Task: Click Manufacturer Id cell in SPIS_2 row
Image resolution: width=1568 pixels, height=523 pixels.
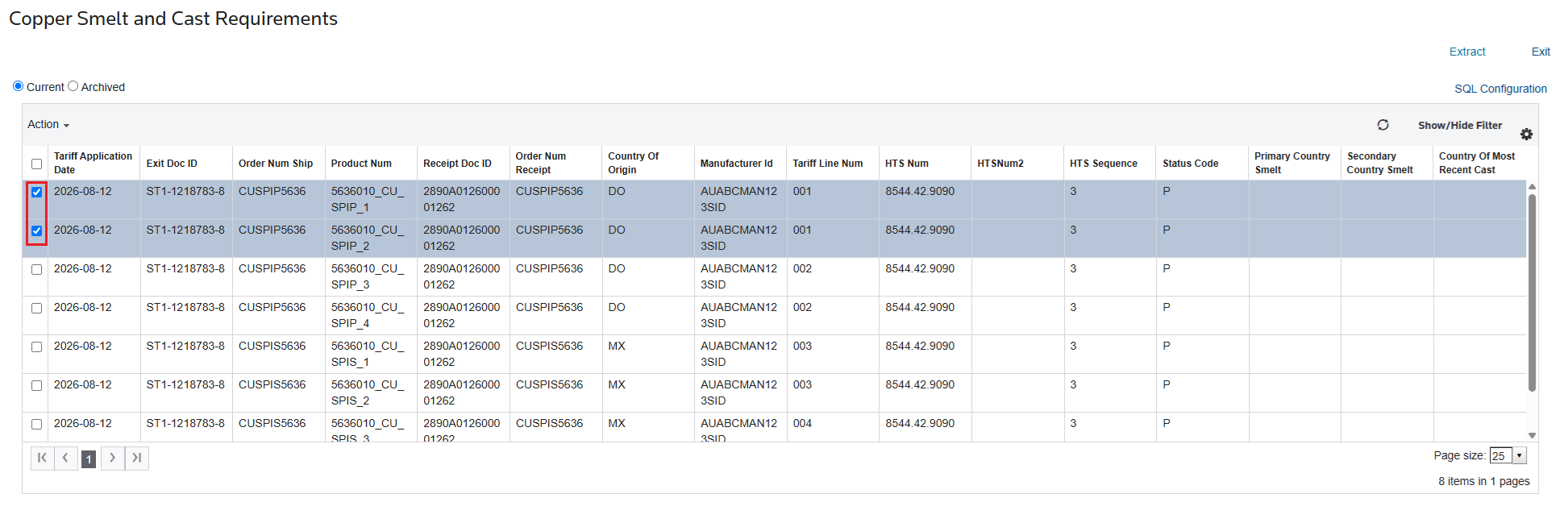Action: pos(741,392)
